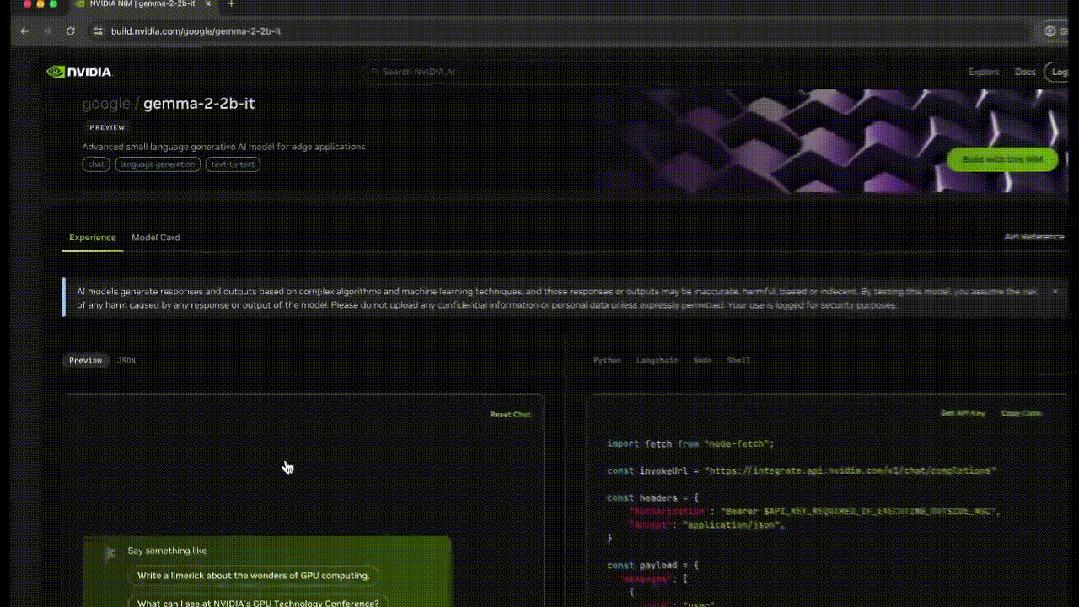Choose the limerick about GPU computing prompt

(253, 575)
